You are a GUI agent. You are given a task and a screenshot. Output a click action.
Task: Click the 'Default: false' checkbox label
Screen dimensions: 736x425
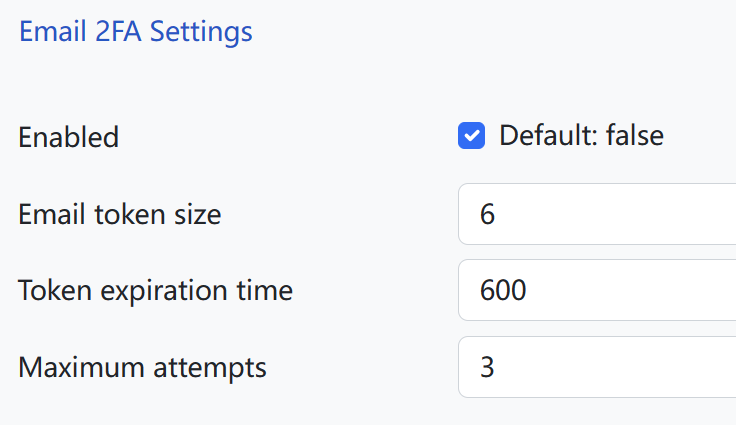[581, 136]
